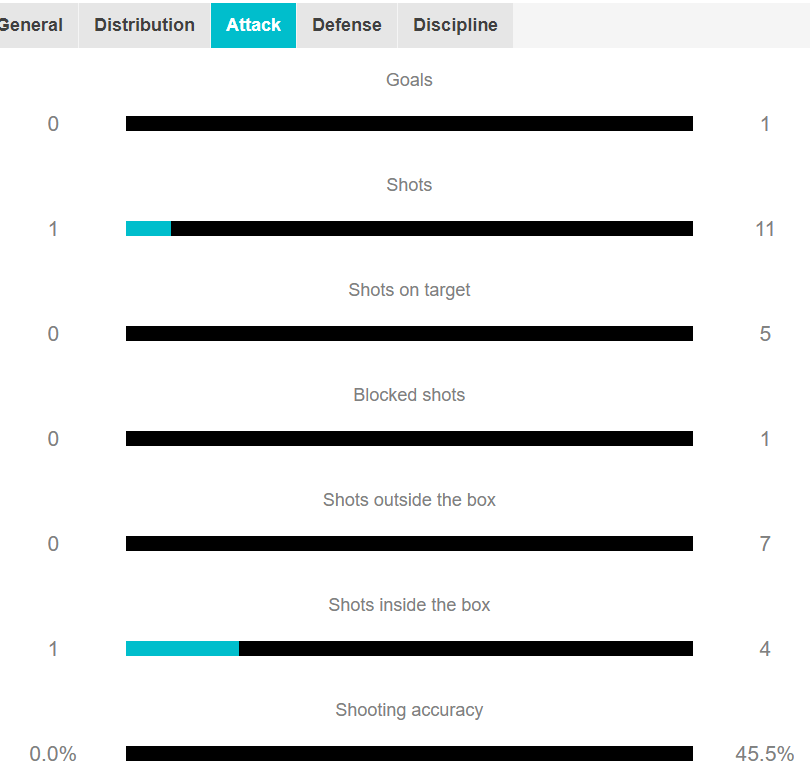Click the Shooting accuracy bar
The image size is (810, 784).
point(409,754)
